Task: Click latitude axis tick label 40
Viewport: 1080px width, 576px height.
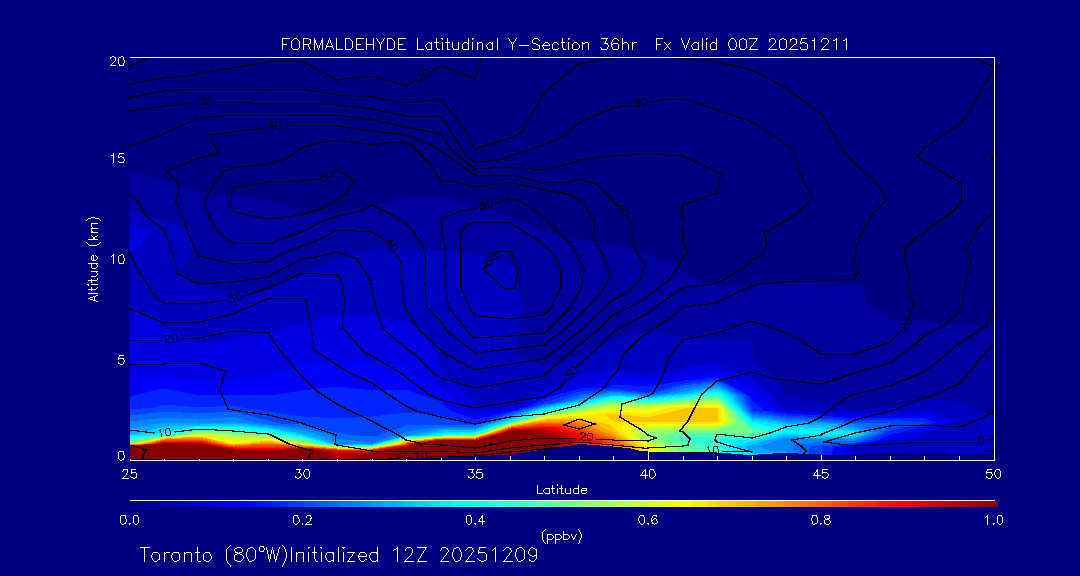Action: 647,474
